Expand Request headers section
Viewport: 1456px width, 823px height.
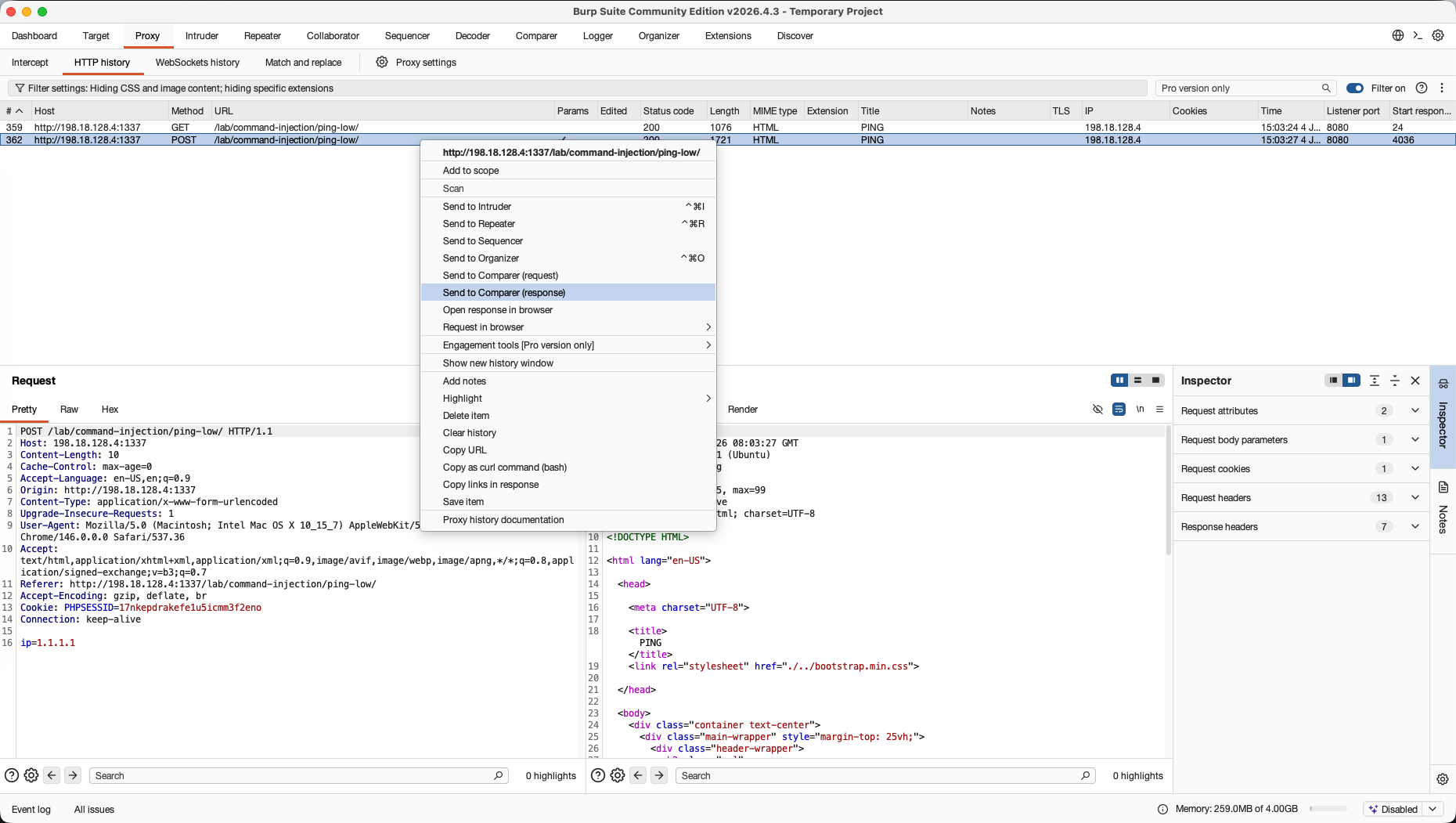(1415, 497)
